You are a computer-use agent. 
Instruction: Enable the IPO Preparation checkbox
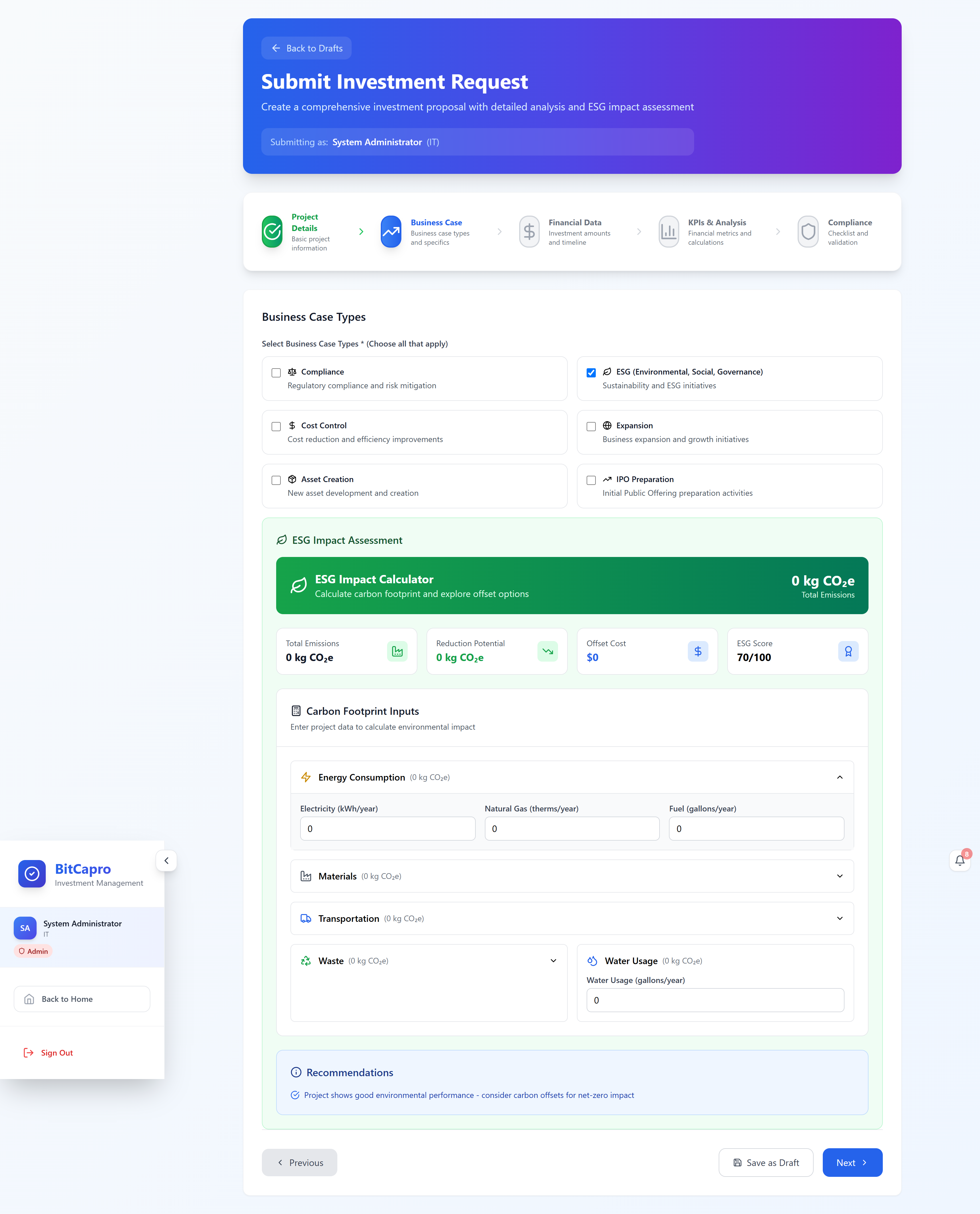pyautogui.click(x=591, y=480)
